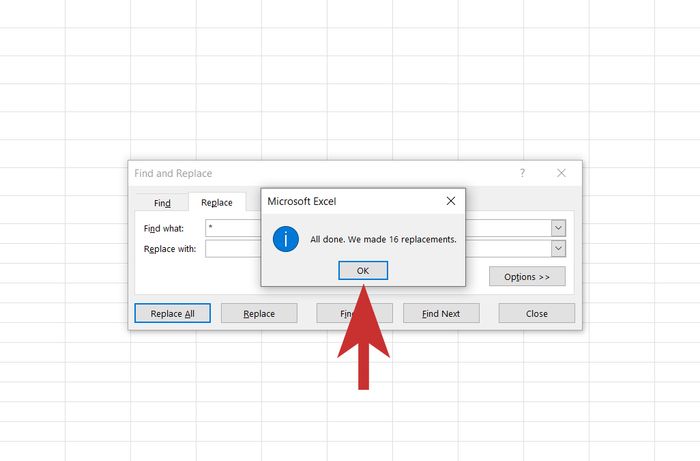Click the 'All done. We made 16 replacements.' text
The width and height of the screenshot is (700, 461).
click(383, 240)
